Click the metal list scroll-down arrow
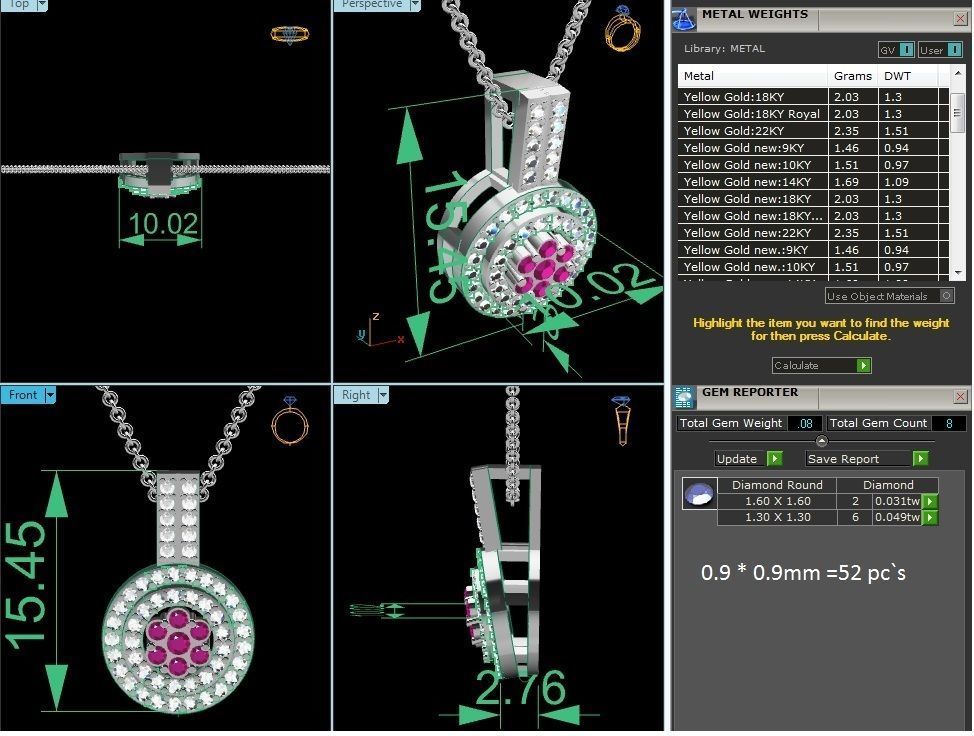Image resolution: width=974 pixels, height=736 pixels. point(957,272)
